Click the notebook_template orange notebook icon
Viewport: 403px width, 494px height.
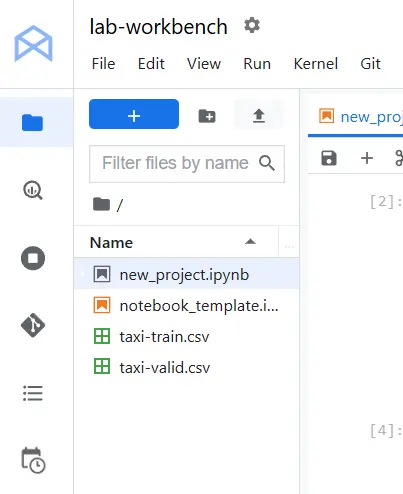point(102,305)
